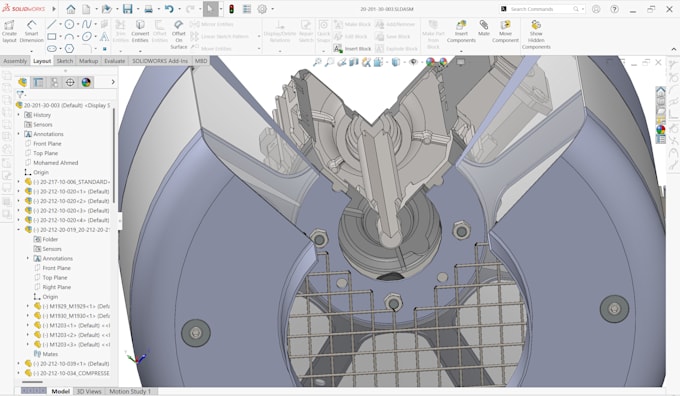
Task: Open Apply Scene color sphere
Action: 443,62
